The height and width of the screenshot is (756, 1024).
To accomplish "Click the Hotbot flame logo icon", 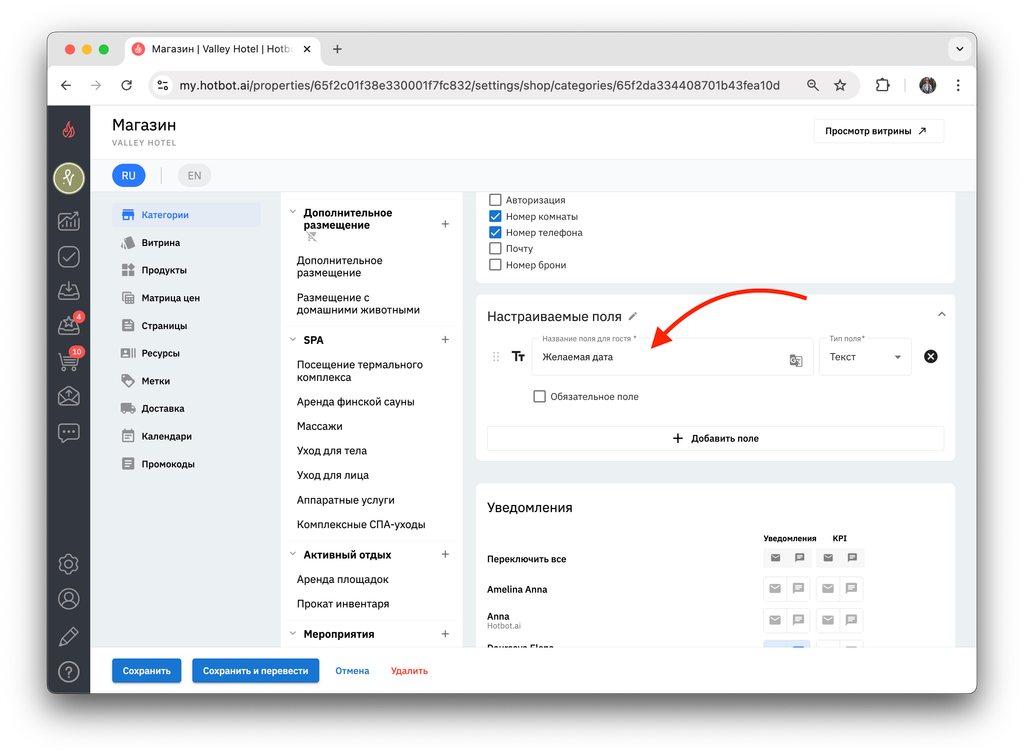I will tap(69, 130).
